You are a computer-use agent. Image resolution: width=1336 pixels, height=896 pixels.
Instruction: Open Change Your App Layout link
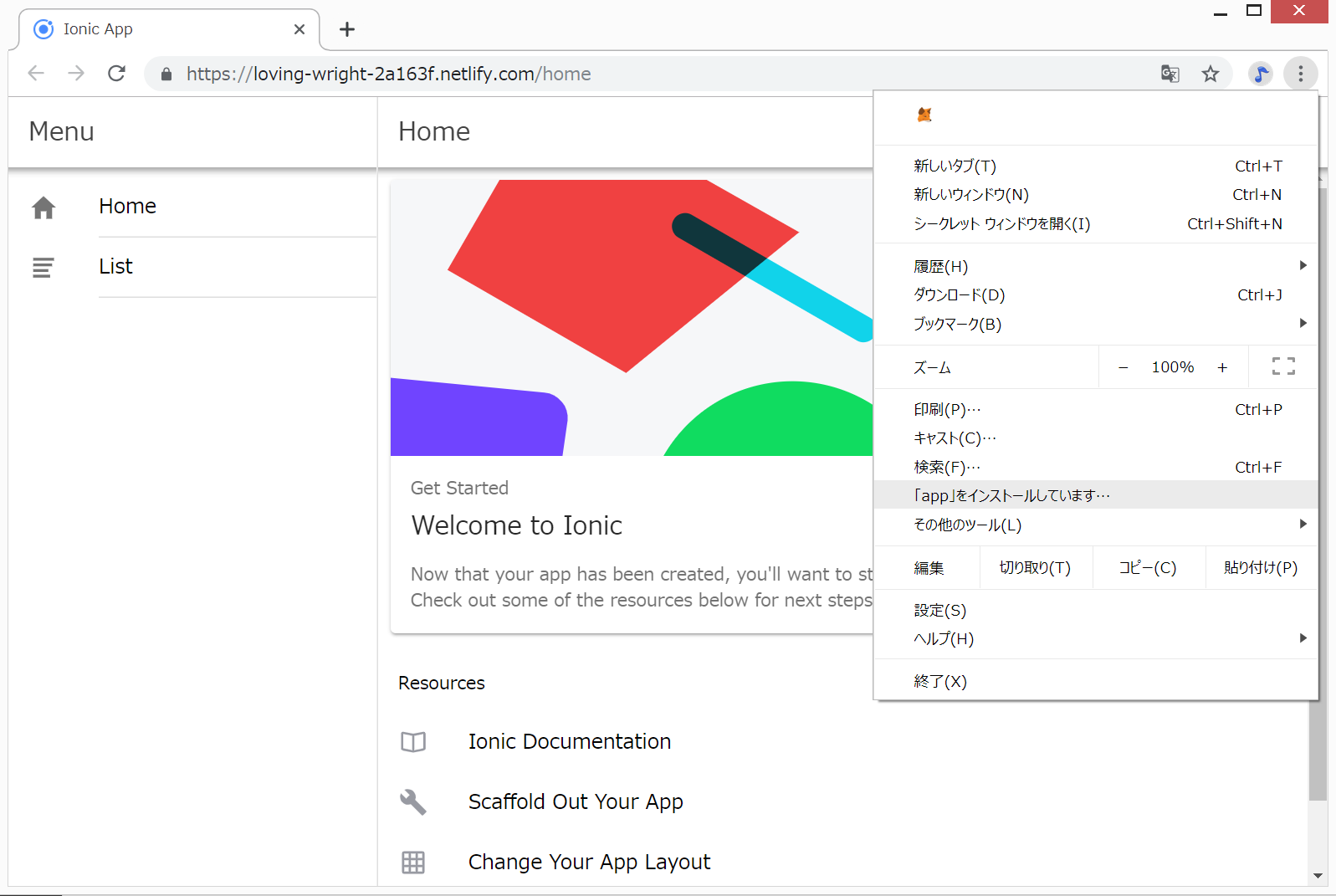coord(589,863)
